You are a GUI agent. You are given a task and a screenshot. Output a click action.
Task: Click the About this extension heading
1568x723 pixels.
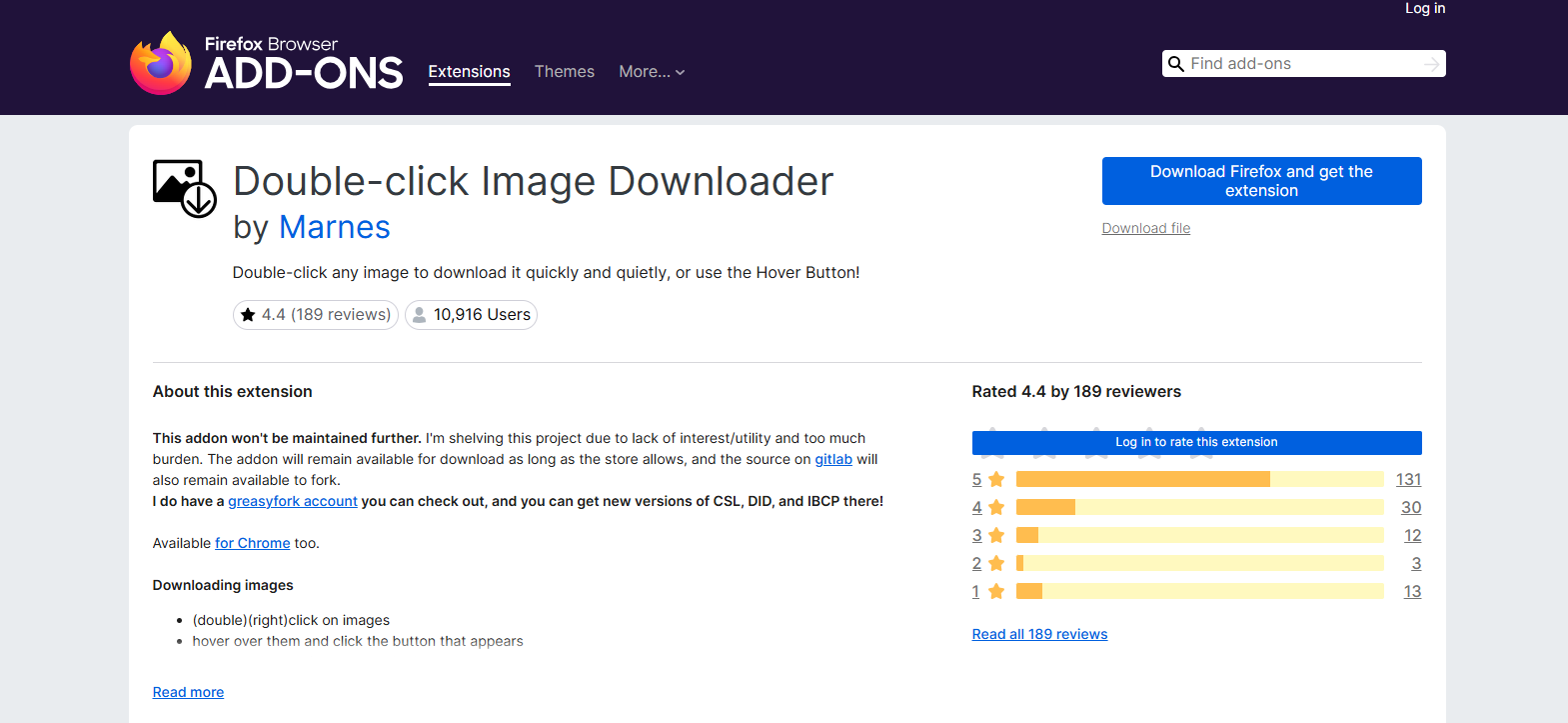[233, 392]
